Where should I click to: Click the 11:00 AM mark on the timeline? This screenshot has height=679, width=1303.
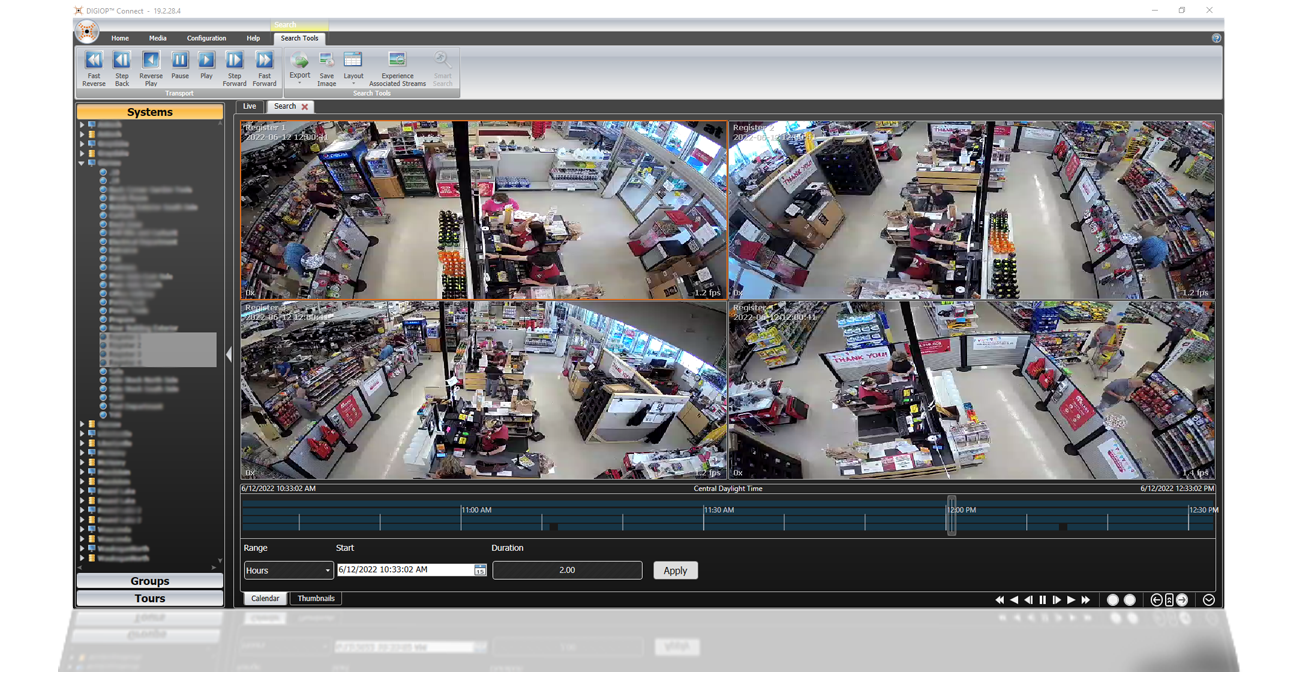[x=476, y=510]
